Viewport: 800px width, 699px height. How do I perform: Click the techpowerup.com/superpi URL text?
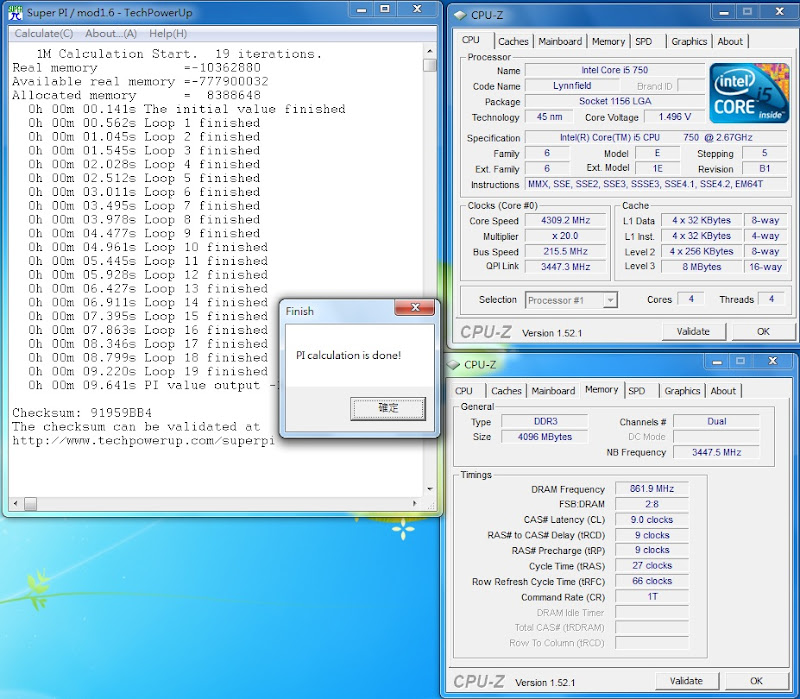tap(143, 440)
